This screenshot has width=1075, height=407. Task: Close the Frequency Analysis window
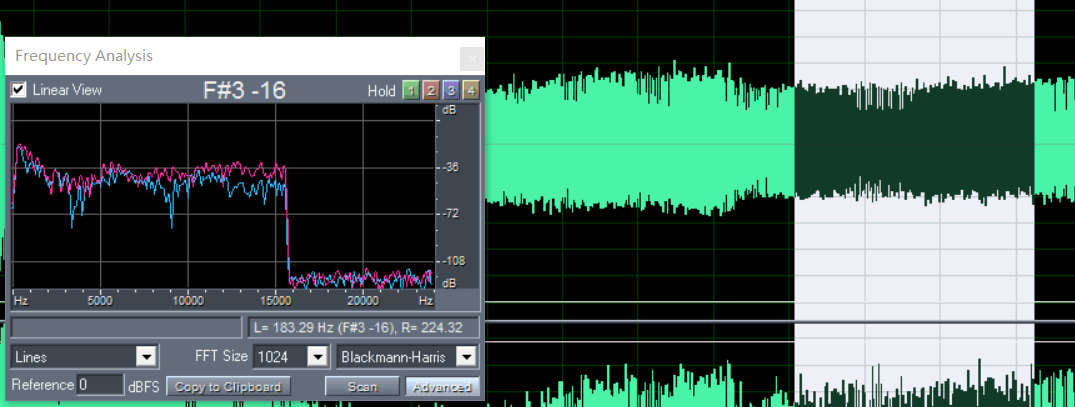472,58
